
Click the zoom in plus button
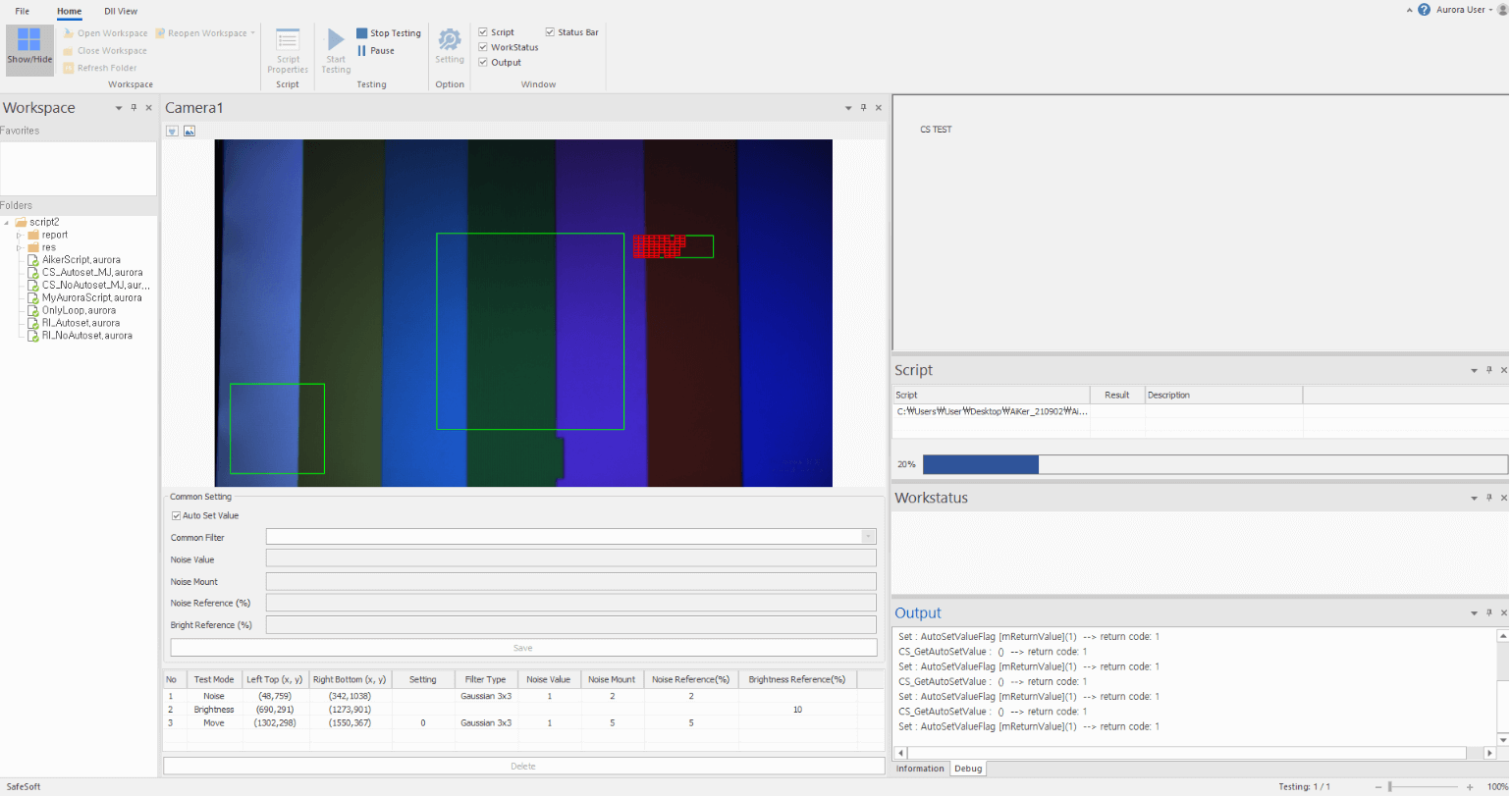click(1470, 787)
